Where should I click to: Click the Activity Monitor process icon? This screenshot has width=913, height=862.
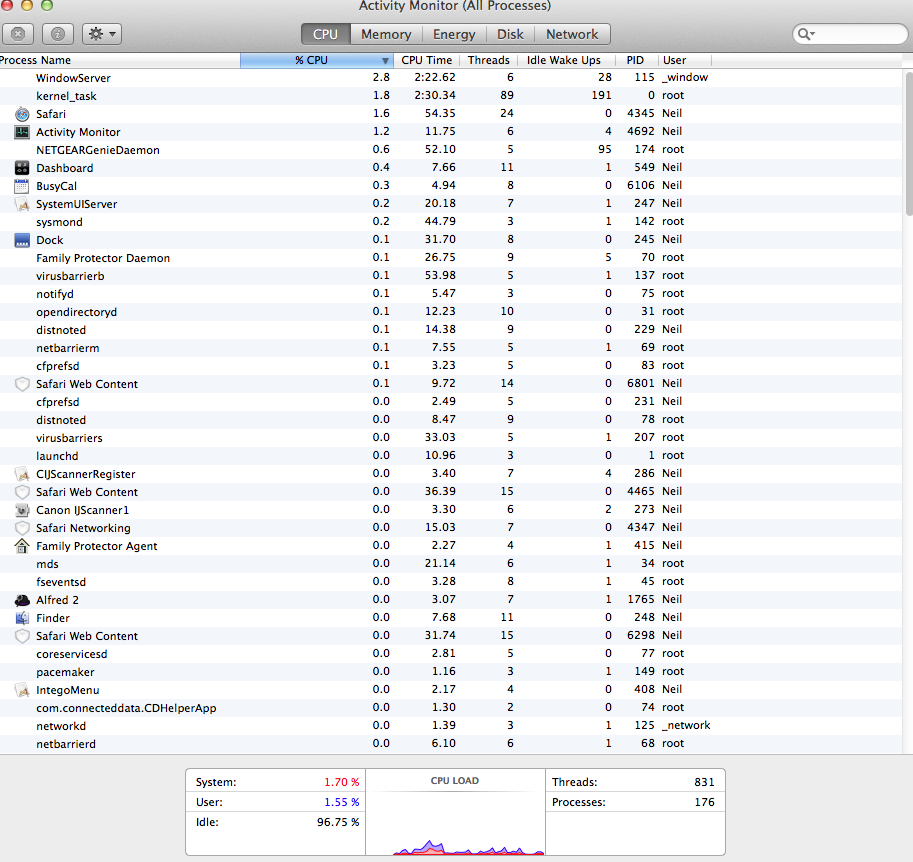pos(22,132)
